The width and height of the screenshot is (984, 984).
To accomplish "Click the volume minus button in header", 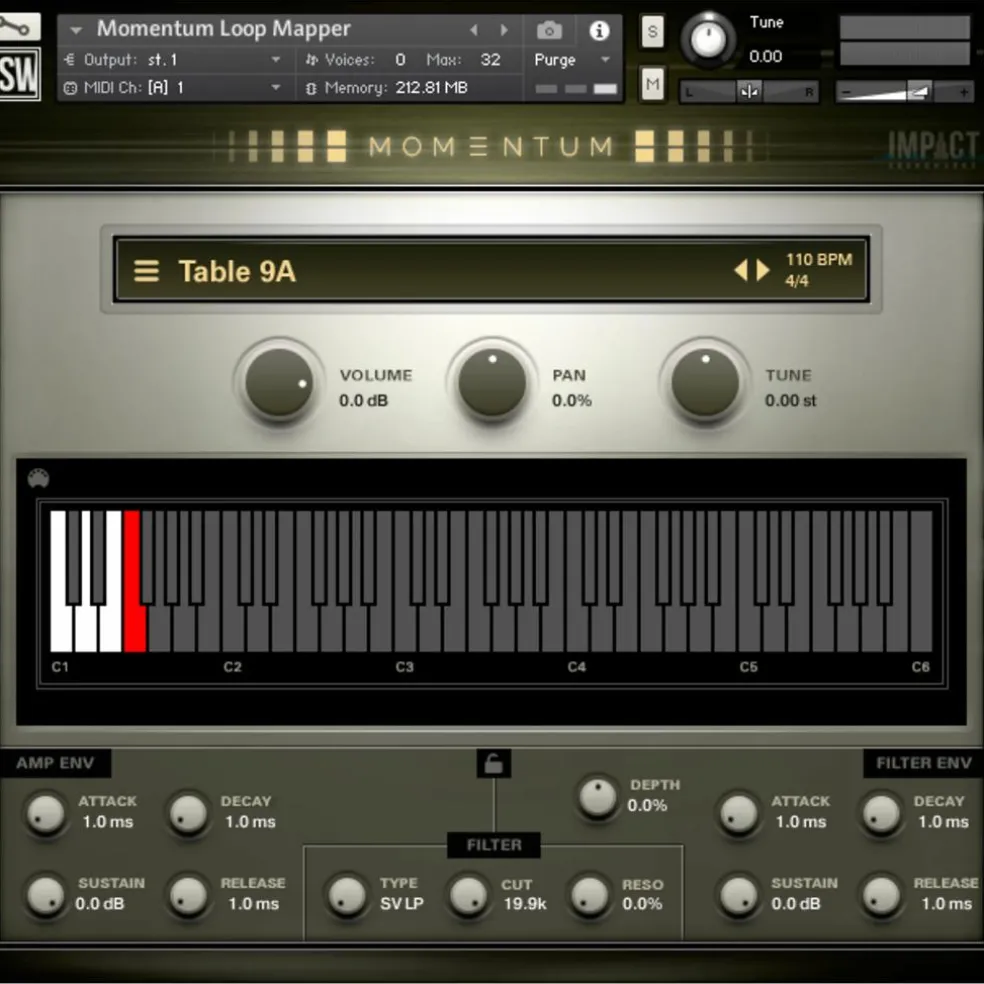I will click(x=846, y=92).
